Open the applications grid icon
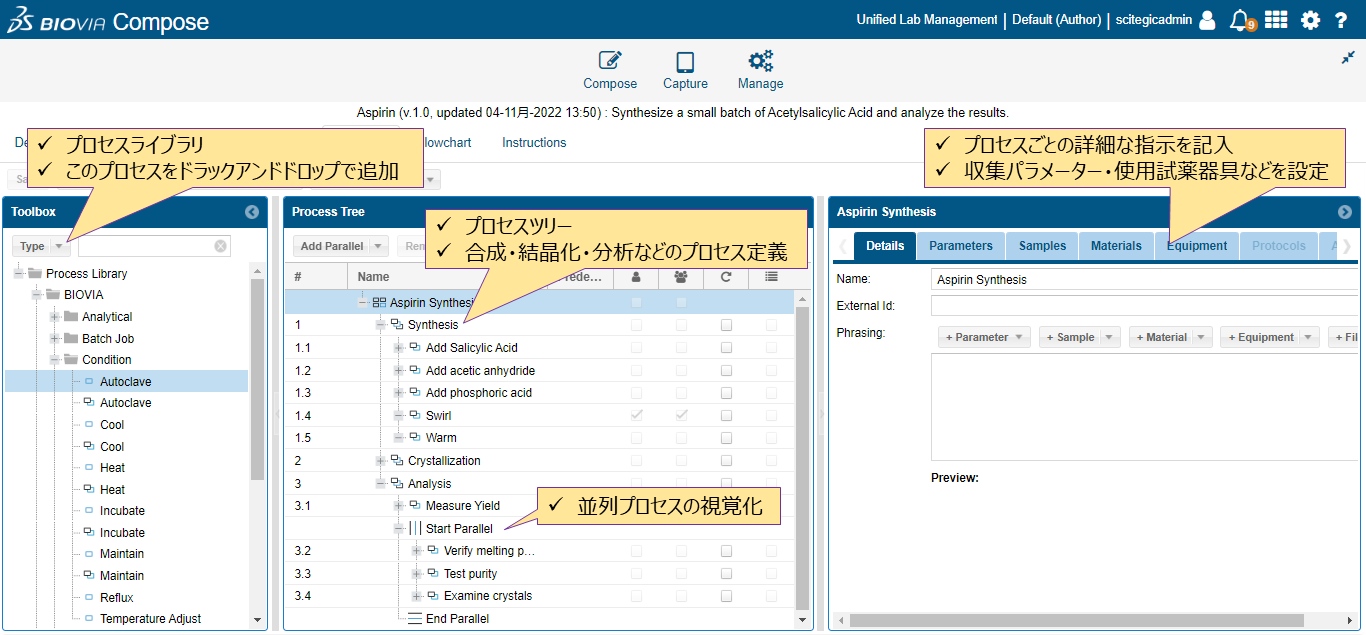Screen dimensions: 1366x635 click(x=1276, y=20)
